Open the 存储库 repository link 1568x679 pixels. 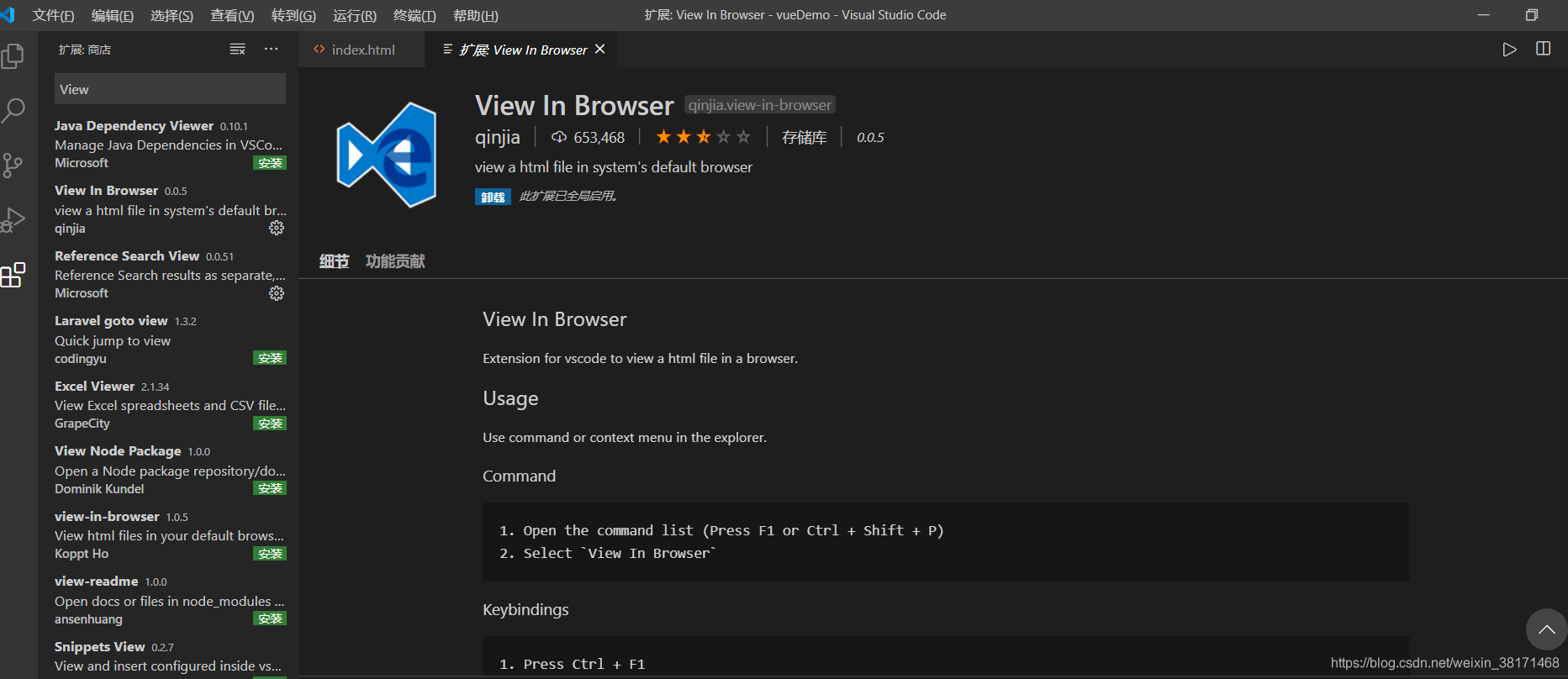(x=805, y=137)
